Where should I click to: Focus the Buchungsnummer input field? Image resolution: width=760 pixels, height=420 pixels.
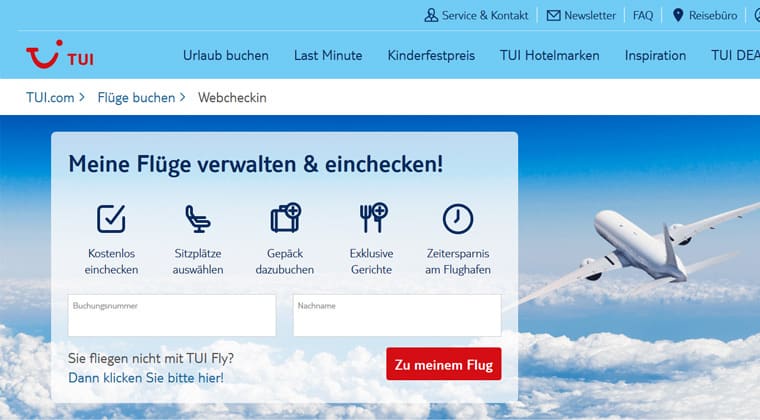click(172, 315)
